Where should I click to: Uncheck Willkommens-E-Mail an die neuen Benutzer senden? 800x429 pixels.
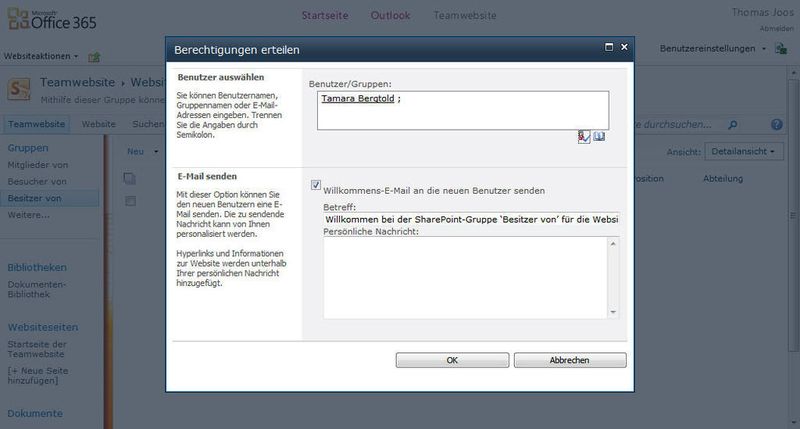316,185
